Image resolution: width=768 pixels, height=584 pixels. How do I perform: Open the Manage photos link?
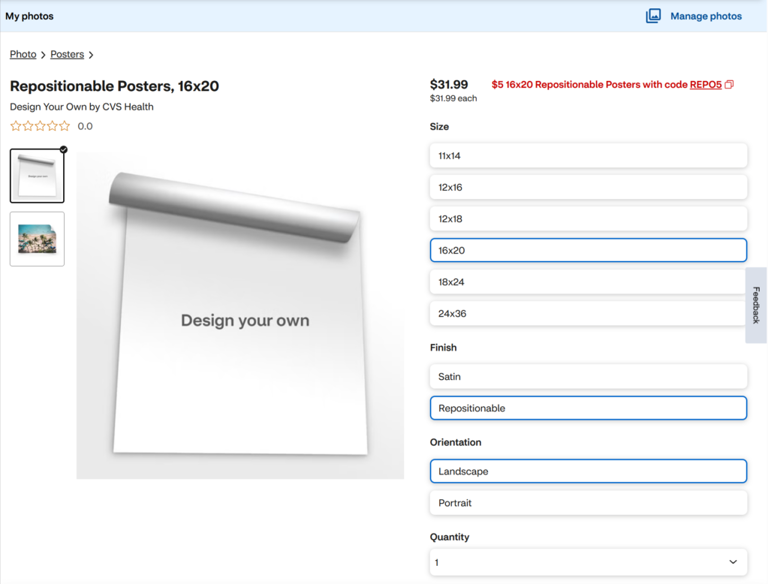point(706,16)
